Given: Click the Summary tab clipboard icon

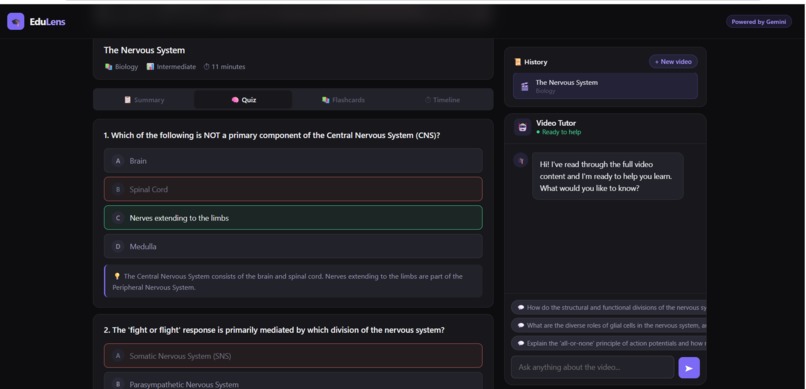Looking at the screenshot, I should [x=127, y=100].
